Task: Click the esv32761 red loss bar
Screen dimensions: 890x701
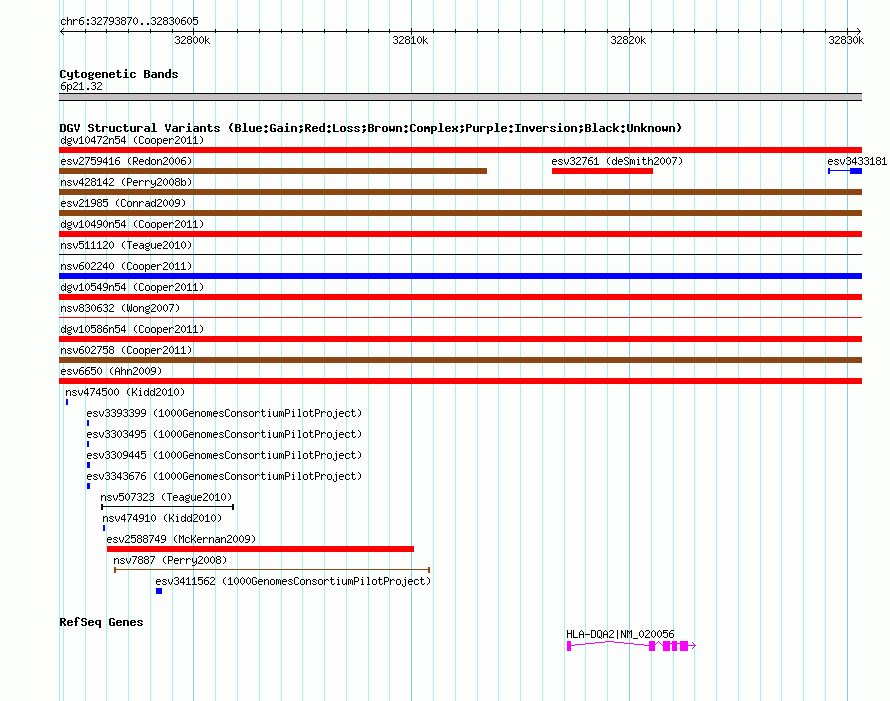Action: tap(602, 171)
